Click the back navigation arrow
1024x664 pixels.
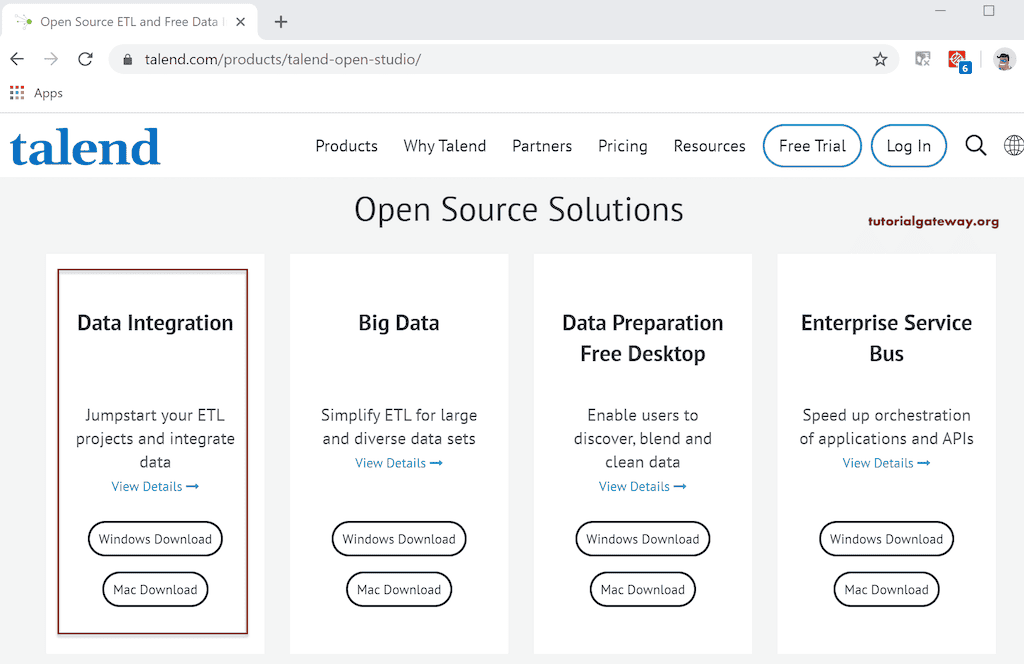16,59
